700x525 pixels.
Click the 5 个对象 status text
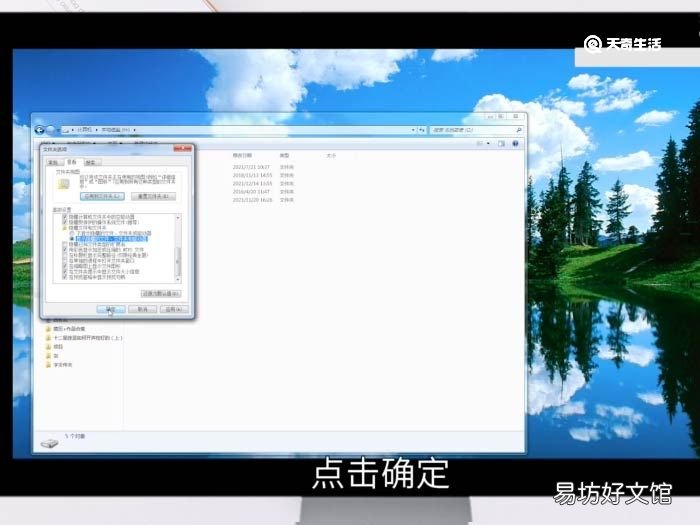[x=75, y=436]
